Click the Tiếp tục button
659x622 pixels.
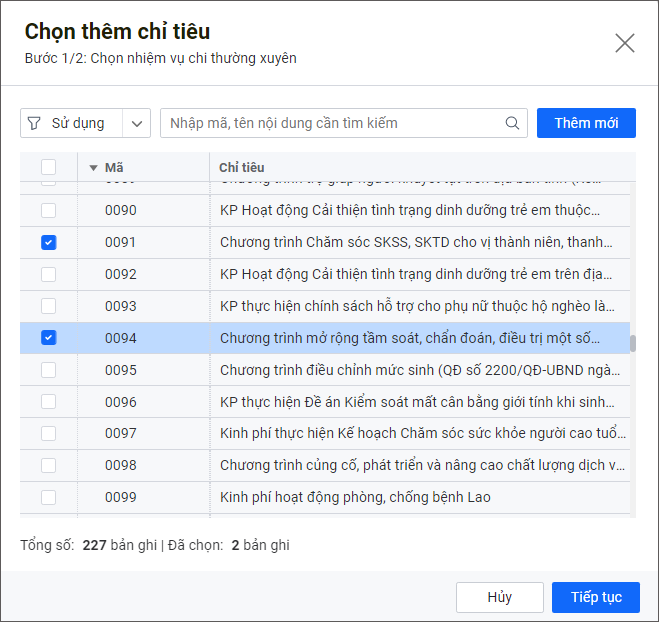pyautogui.click(x=596, y=597)
